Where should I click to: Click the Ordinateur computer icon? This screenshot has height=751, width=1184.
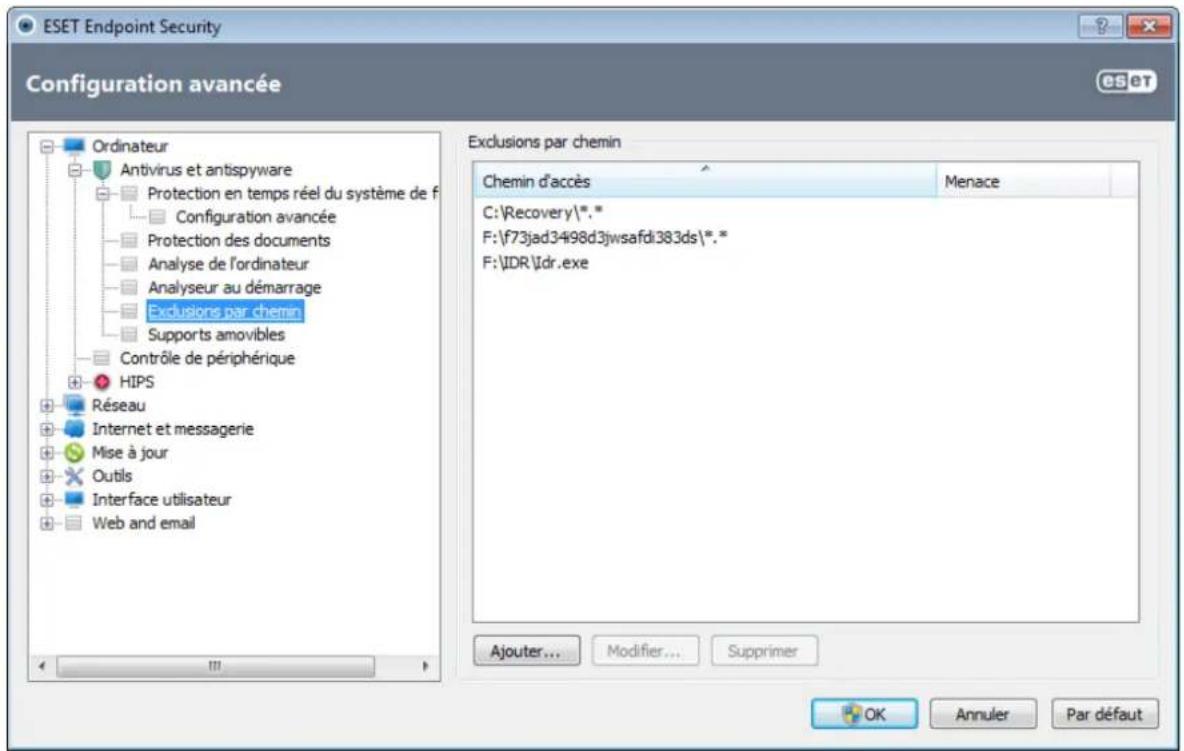tap(74, 146)
